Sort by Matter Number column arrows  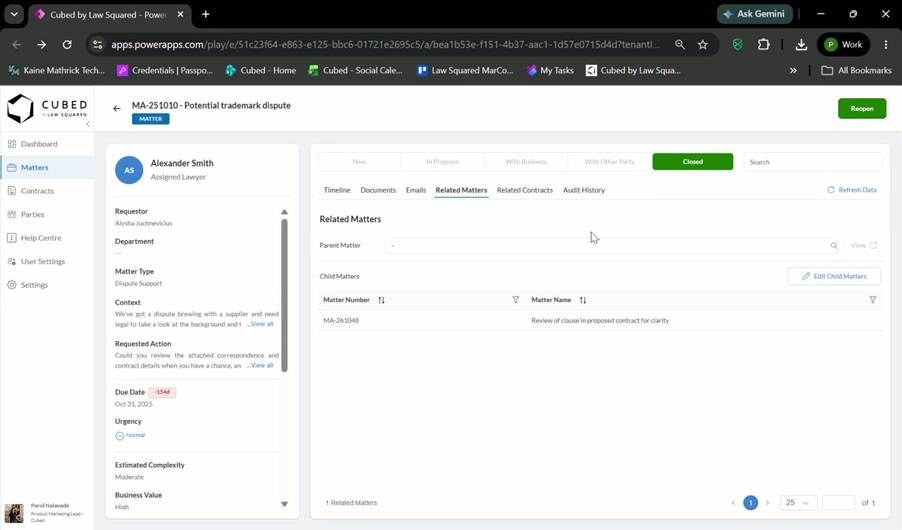point(381,300)
